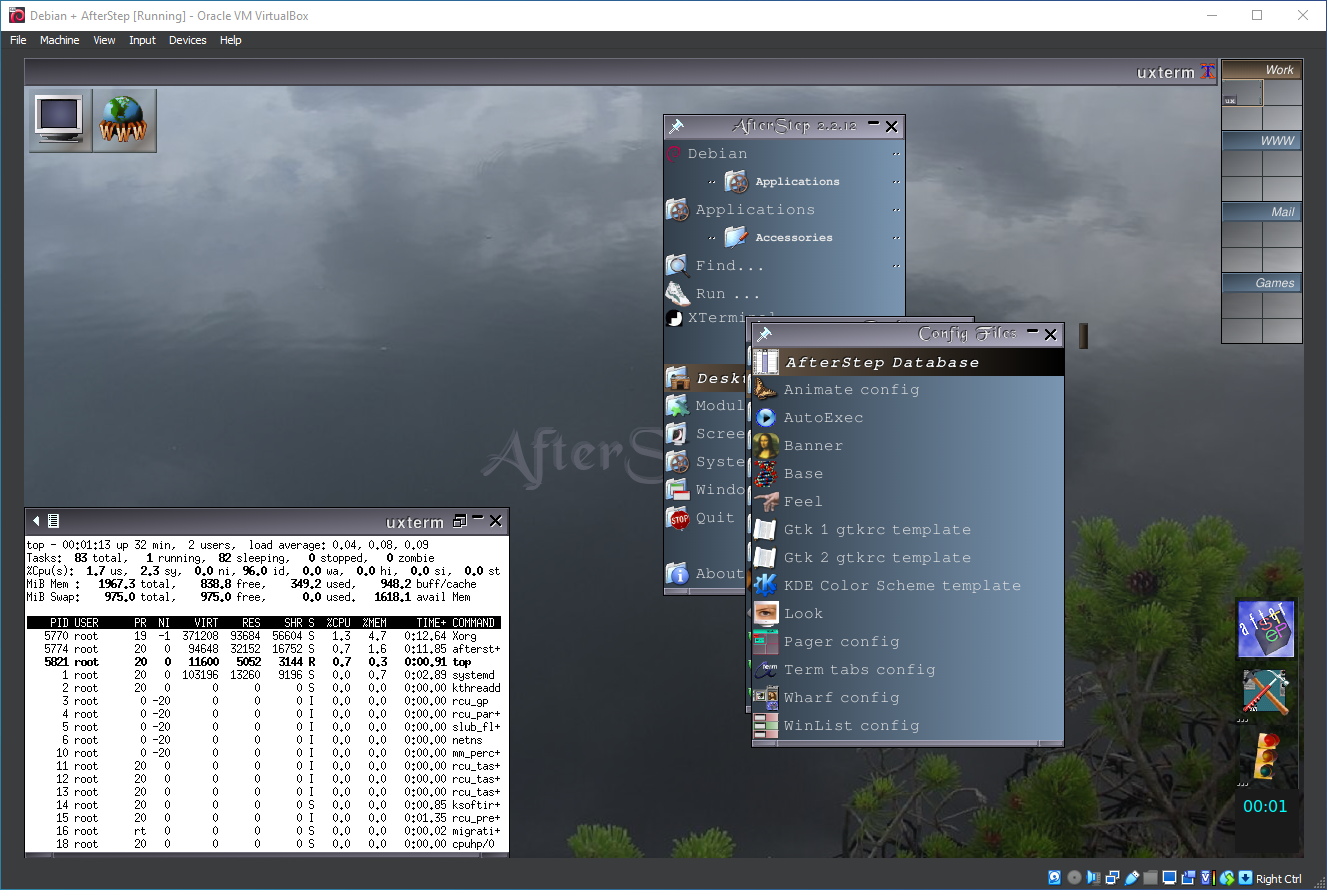Click the eye icon next to Look
This screenshot has height=890, width=1327.
pos(766,614)
